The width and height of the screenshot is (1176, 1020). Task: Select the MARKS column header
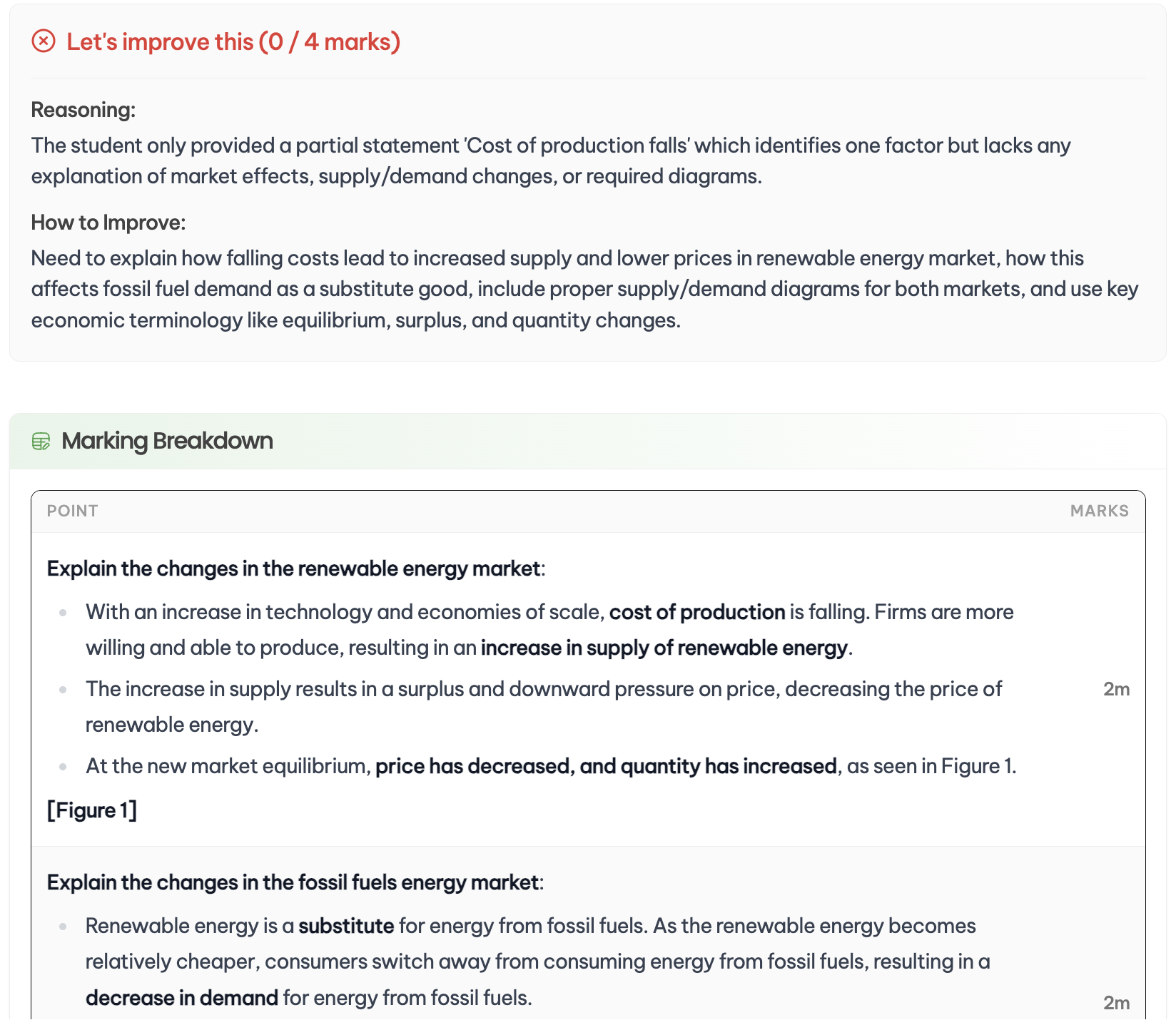pyautogui.click(x=1100, y=511)
